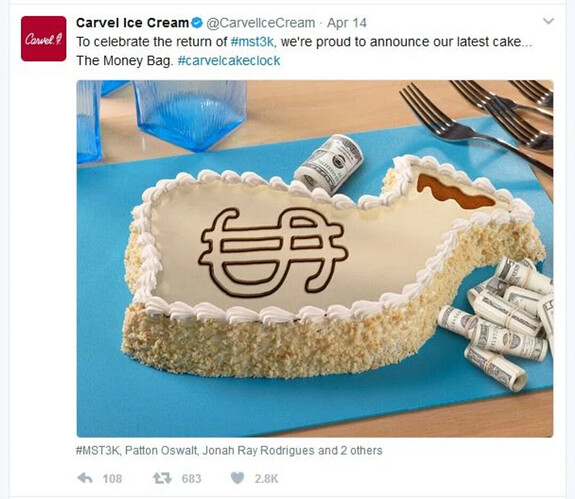Click the Apr 14 timestamp
The image size is (575, 499).
click(x=347, y=23)
